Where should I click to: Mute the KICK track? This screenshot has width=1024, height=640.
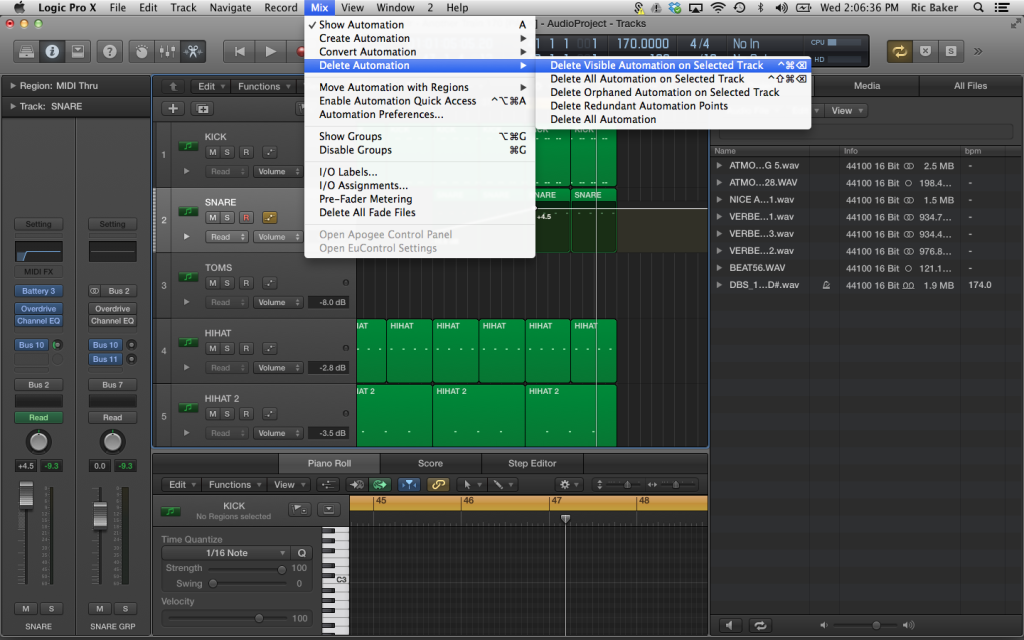pos(212,152)
